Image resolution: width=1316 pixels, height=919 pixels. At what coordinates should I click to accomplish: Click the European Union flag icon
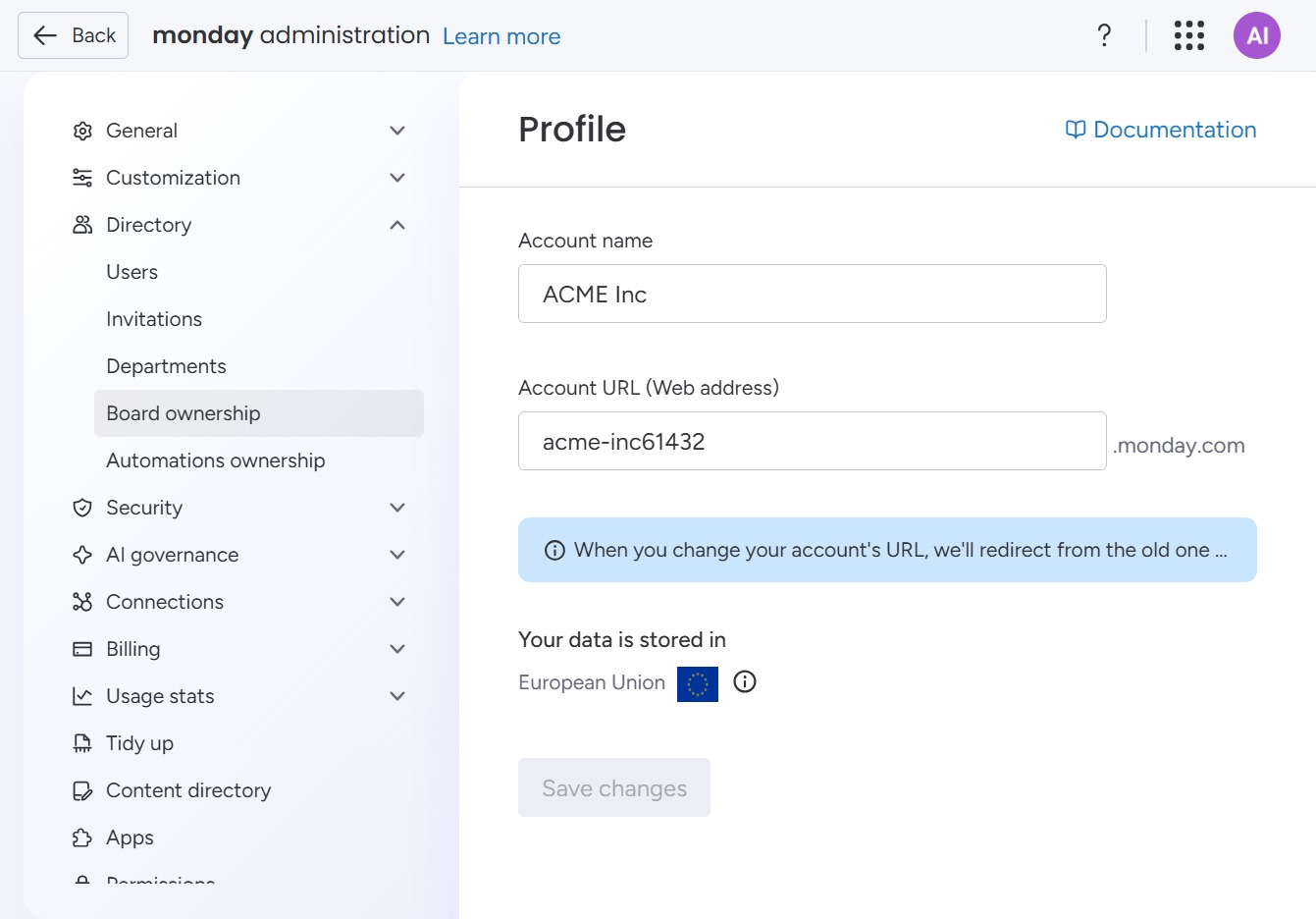point(698,683)
